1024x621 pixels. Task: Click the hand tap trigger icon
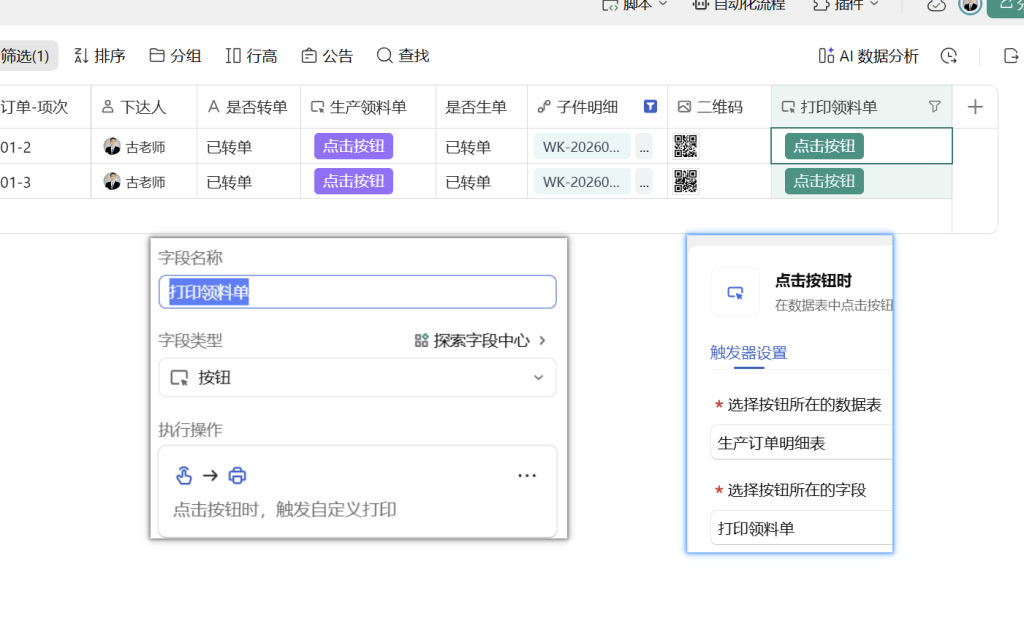(x=184, y=475)
